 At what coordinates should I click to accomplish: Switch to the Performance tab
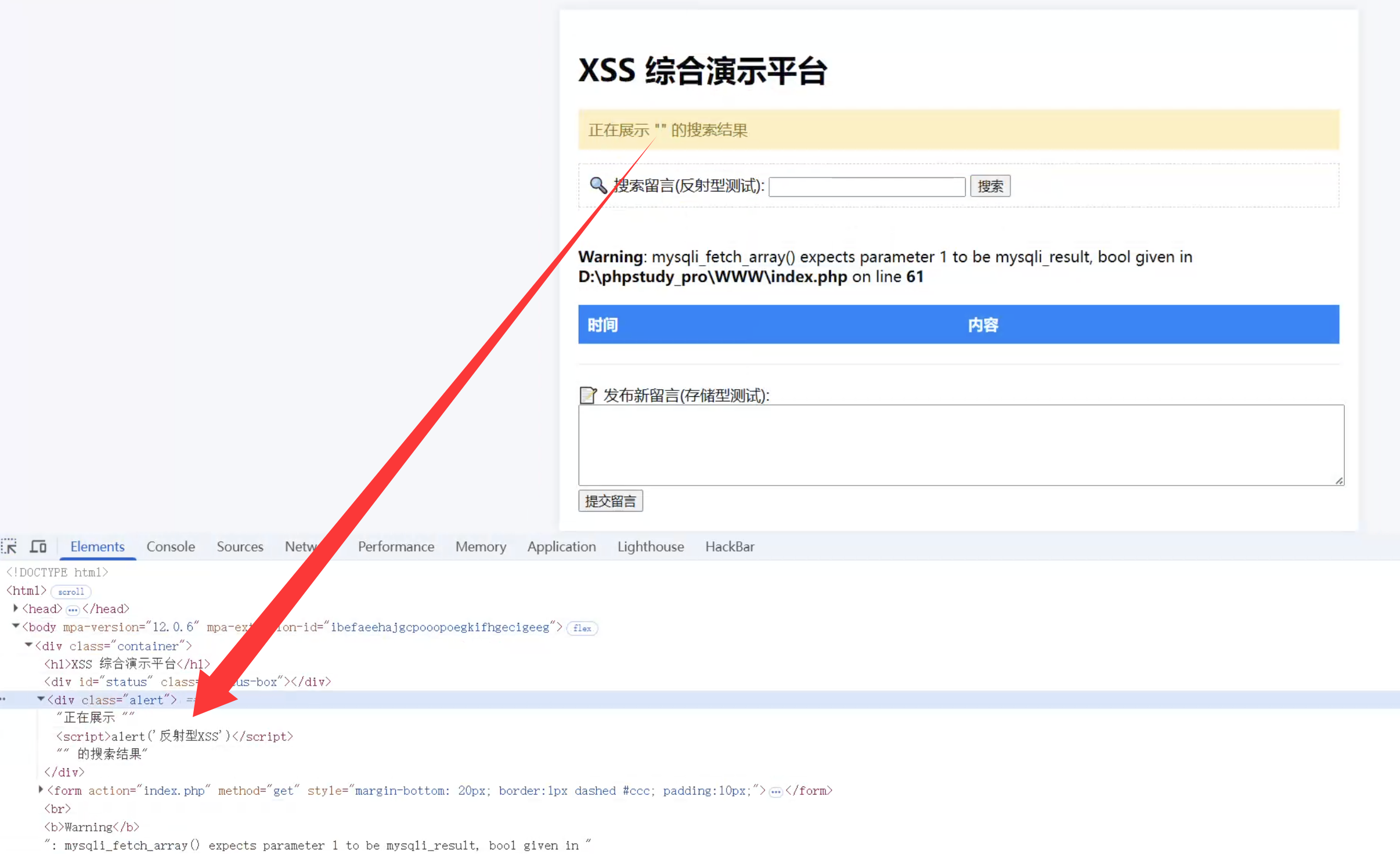coord(396,547)
